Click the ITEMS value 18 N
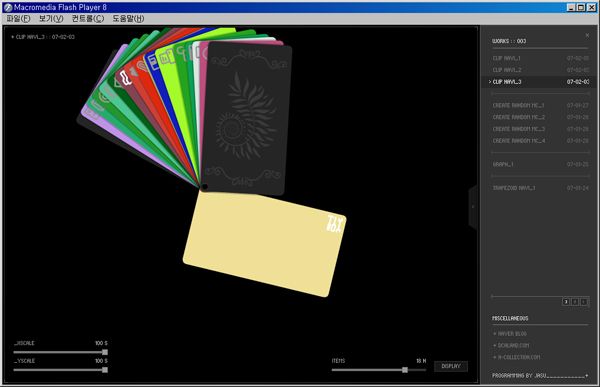Viewport: 600px width, 387px height. [x=421, y=361]
